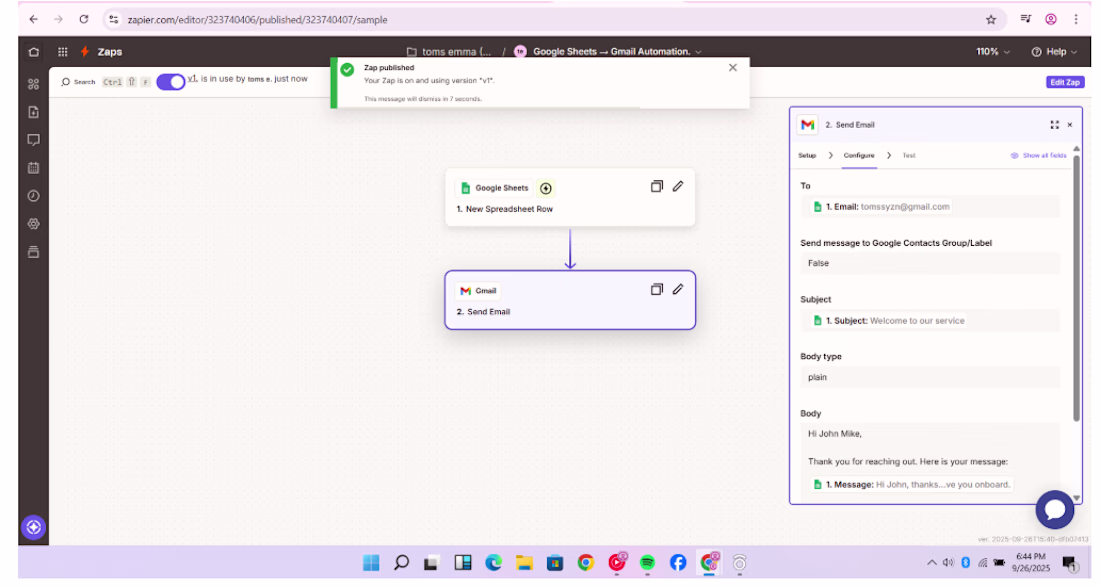The width and height of the screenshot is (1100, 587).
Task: Expand the Zap name dropdown arrow
Action: pyautogui.click(x=698, y=52)
